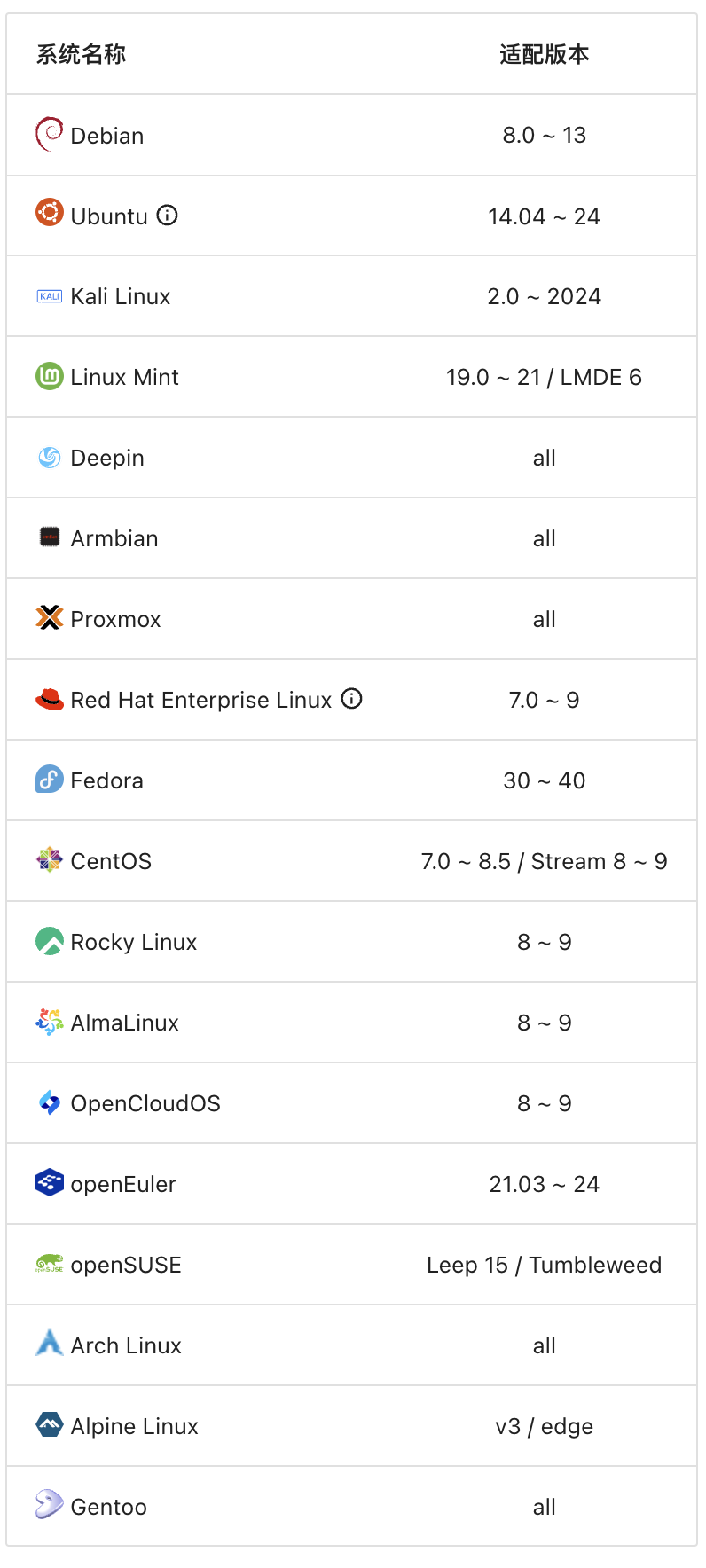This screenshot has height=1568, width=706.
Task: Open the info icon beside Red Hat Enterprise Linux
Action: (x=352, y=699)
